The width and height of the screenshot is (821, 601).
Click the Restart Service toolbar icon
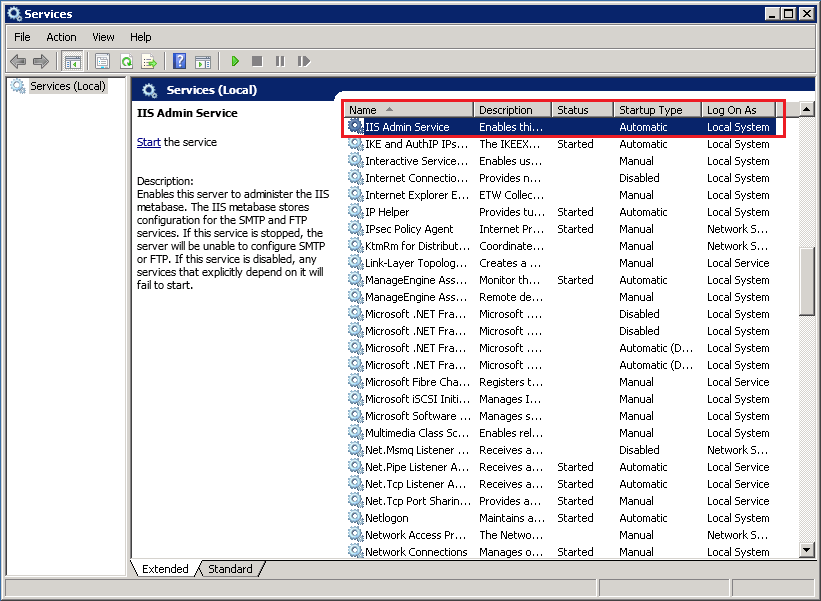(x=301, y=61)
